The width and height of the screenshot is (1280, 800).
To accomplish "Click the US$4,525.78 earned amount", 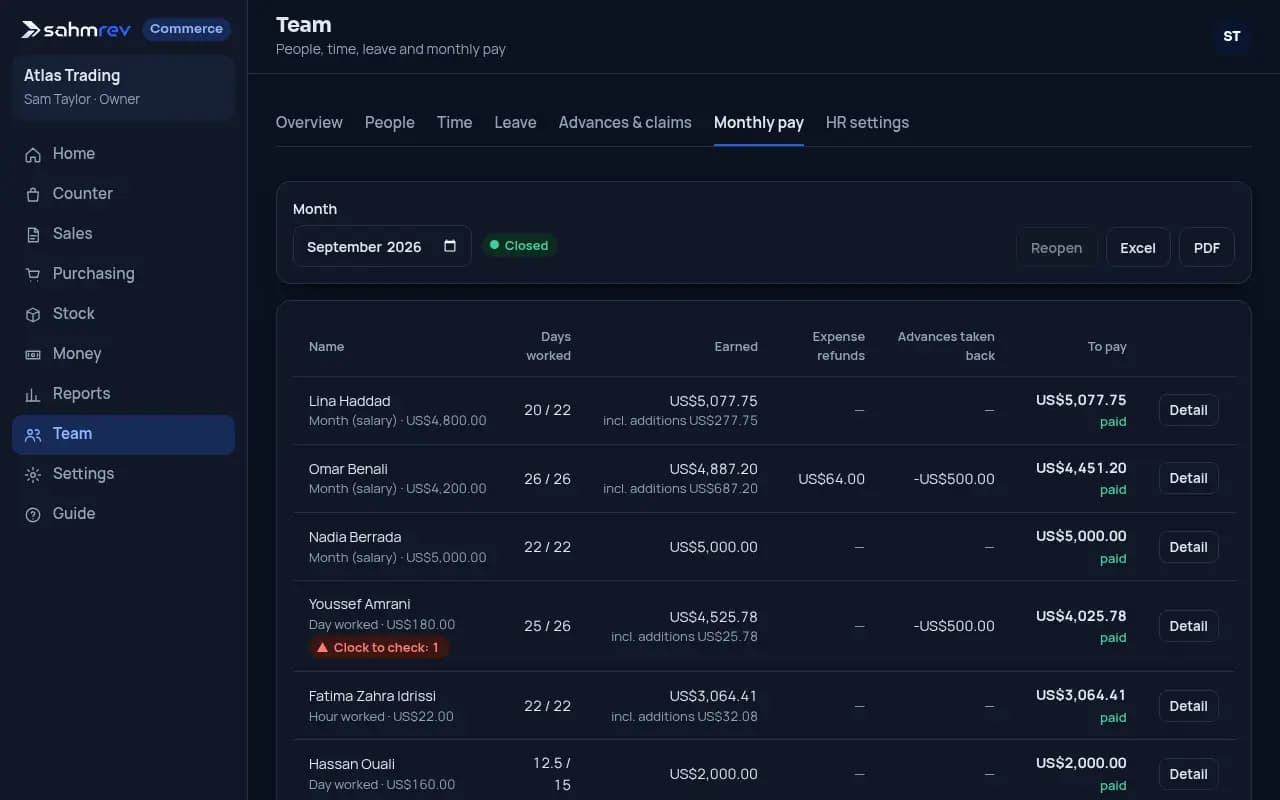I will pyautogui.click(x=714, y=616).
